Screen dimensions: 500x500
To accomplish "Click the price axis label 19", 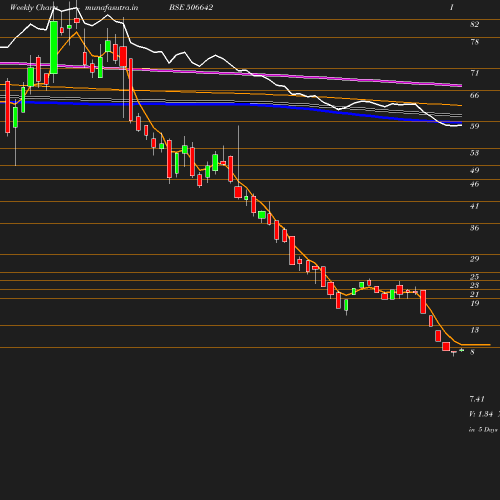I will [x=474, y=303].
